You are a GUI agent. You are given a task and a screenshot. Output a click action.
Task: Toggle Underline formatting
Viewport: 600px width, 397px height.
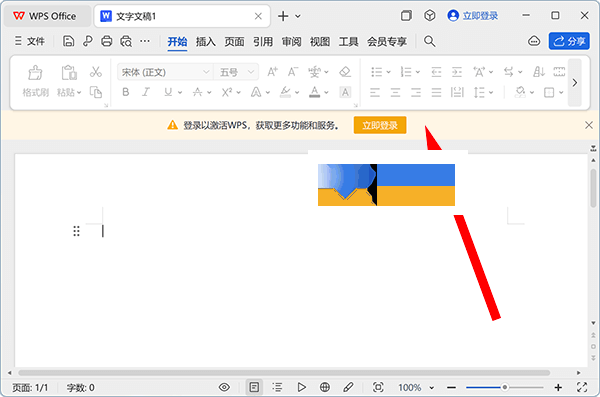coord(168,92)
